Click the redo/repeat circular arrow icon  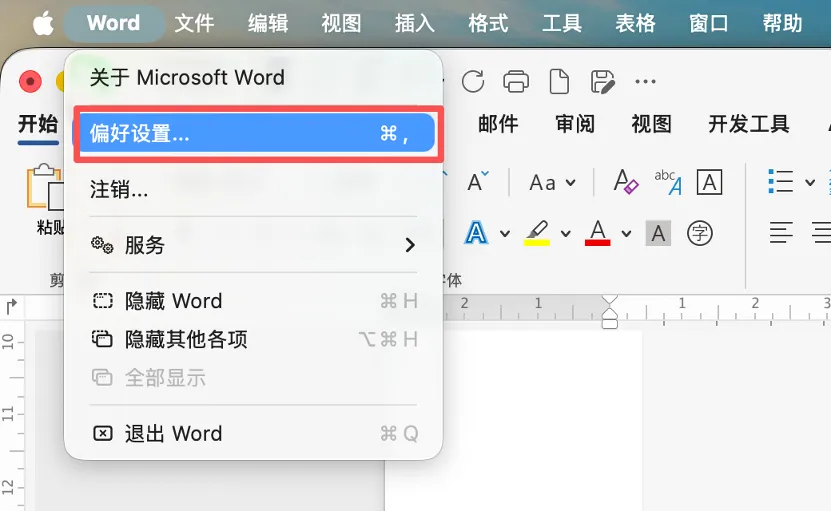(x=473, y=82)
